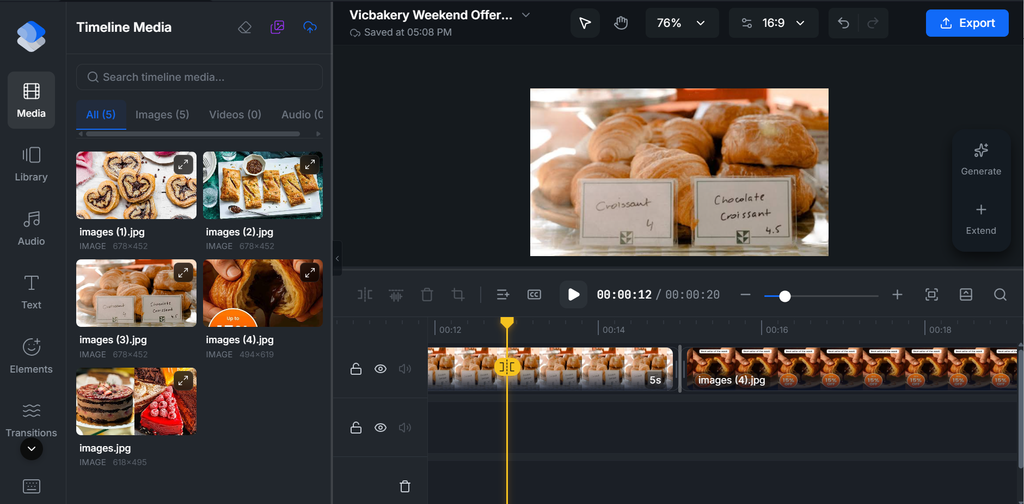Click the split clip tool in toolbar
1024x504 pixels.
tap(364, 295)
